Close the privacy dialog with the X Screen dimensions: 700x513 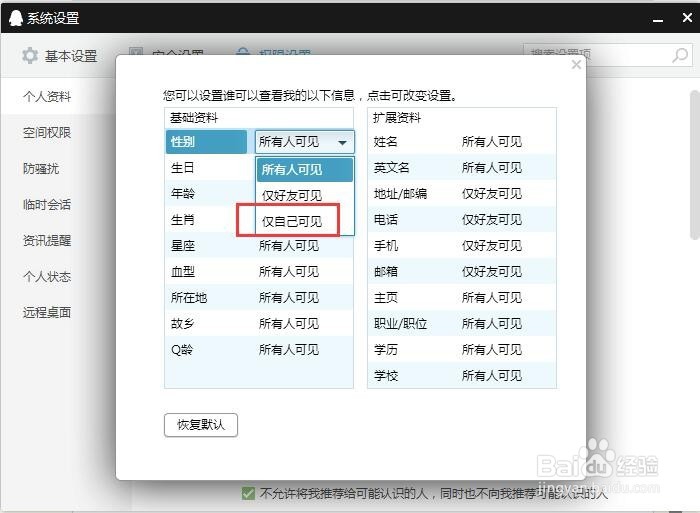tap(576, 65)
